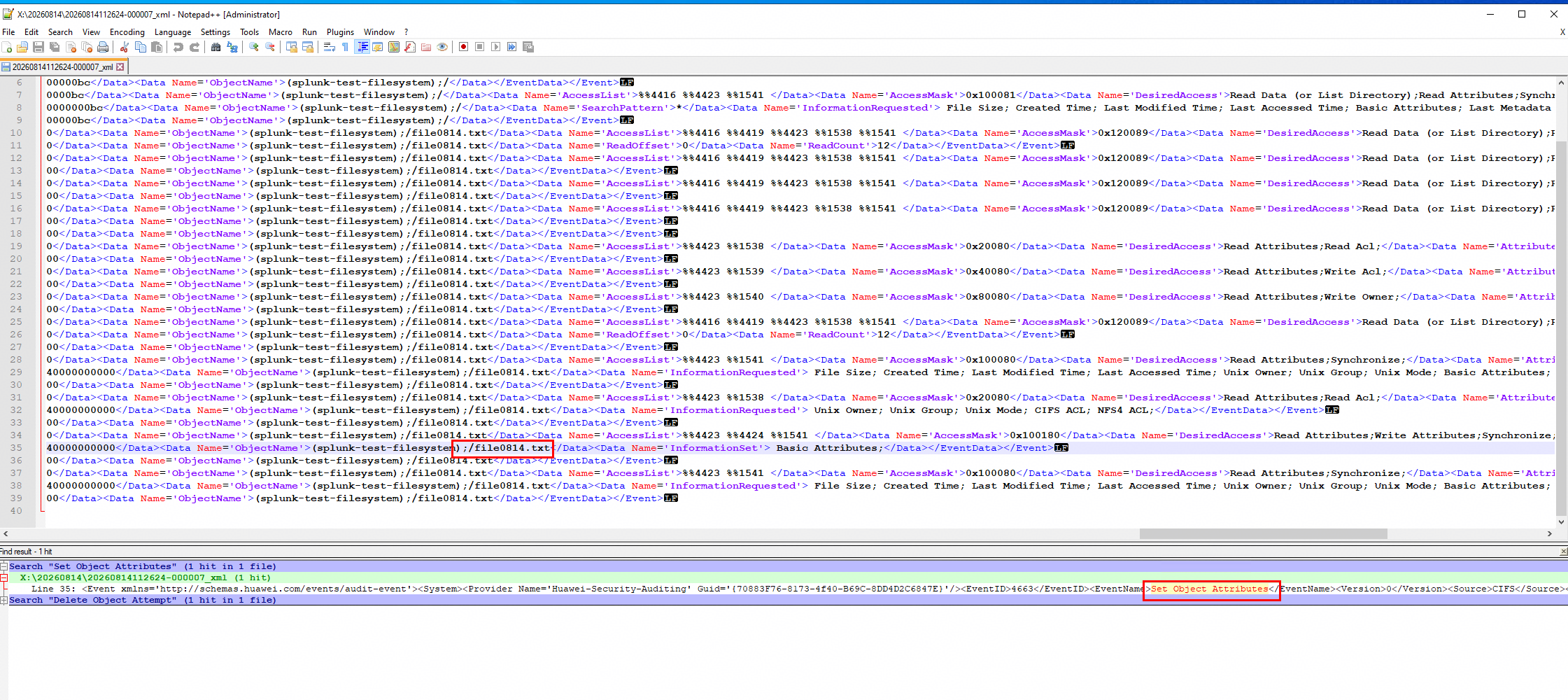Click the scroll right arrow of the editor
1568x700 pixels.
click(x=1550, y=533)
